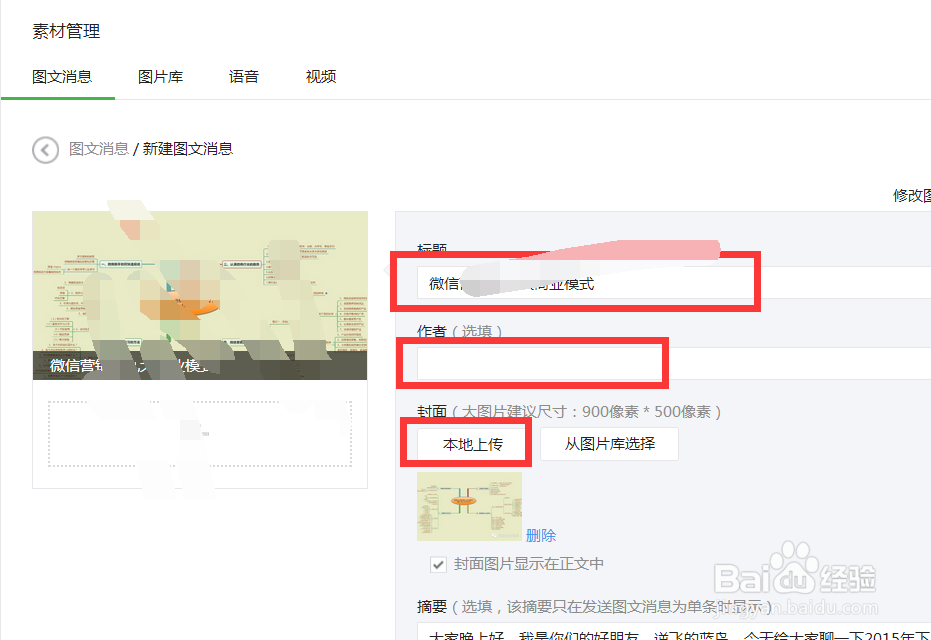Select the uploaded cover image thumbnail

[x=469, y=506]
